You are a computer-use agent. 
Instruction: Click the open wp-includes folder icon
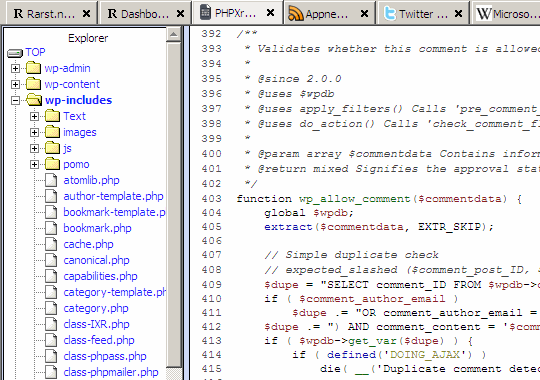tap(34, 100)
